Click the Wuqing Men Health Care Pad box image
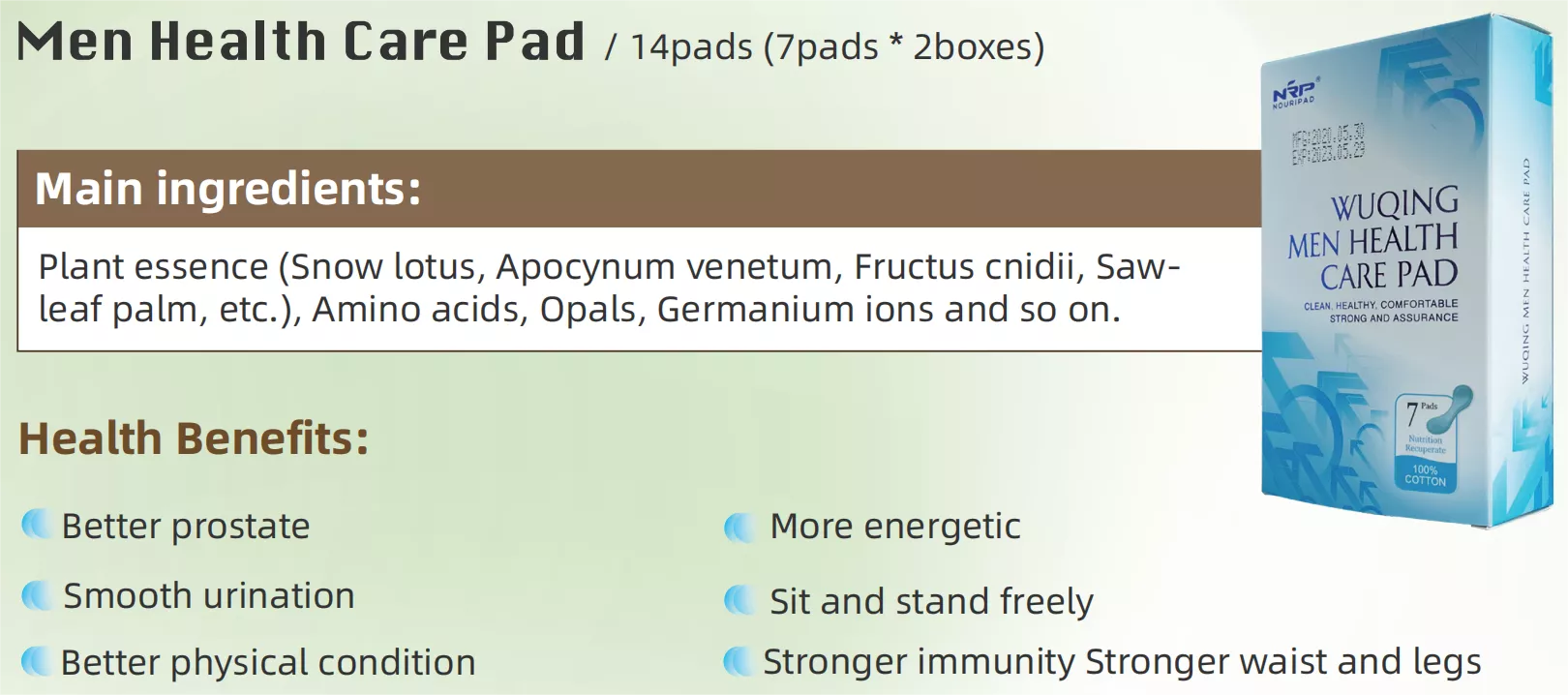 (1413, 271)
